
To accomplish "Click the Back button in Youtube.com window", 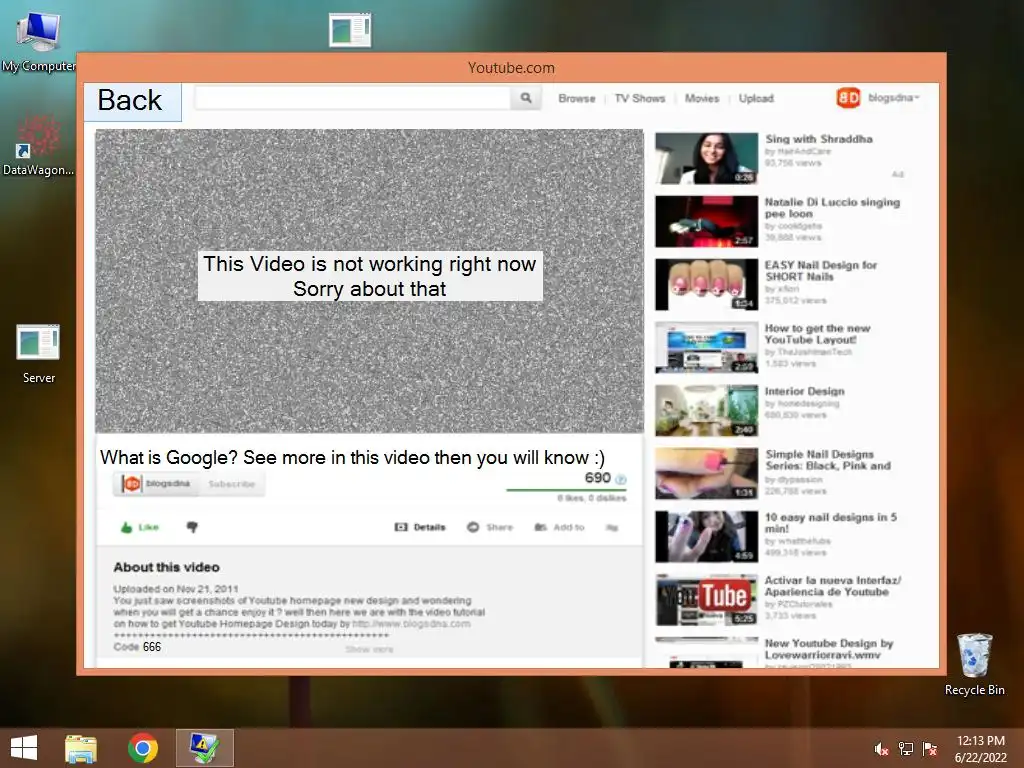I will [x=133, y=102].
